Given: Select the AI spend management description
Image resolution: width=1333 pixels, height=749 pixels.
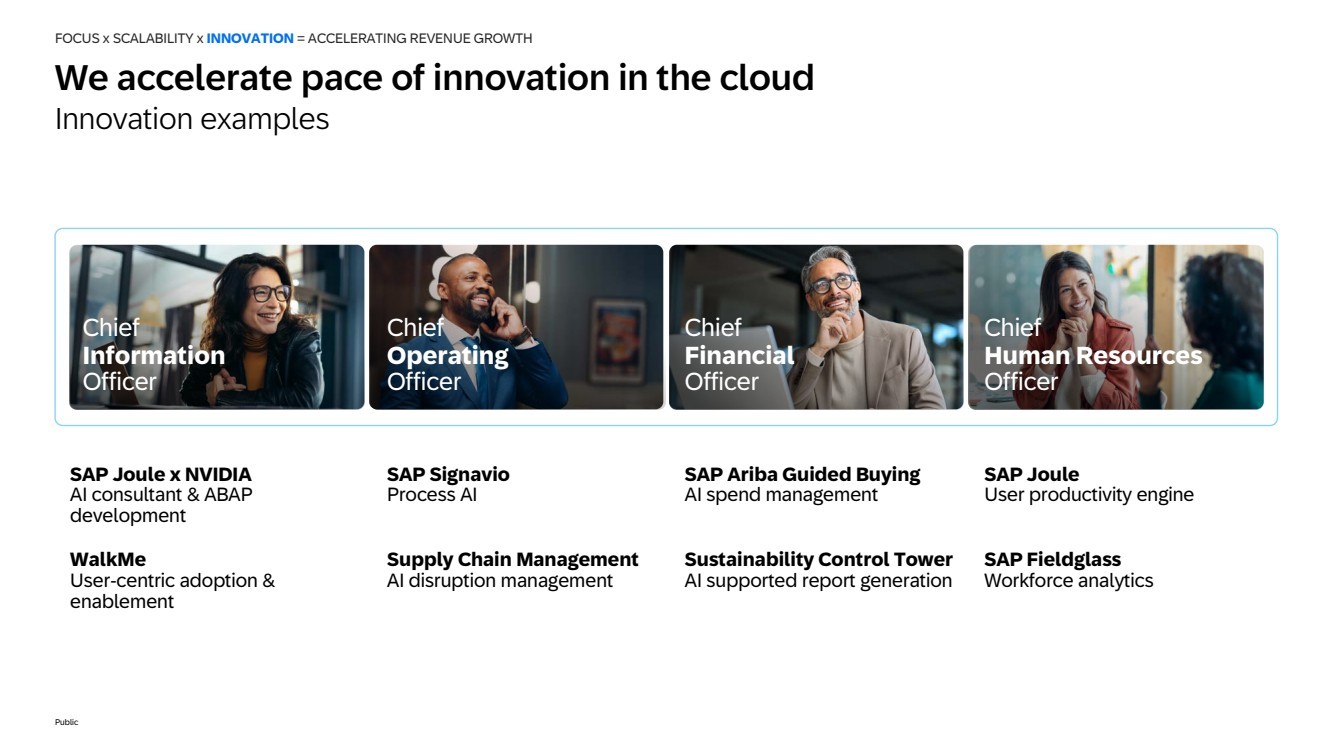Looking at the screenshot, I should pos(781,495).
